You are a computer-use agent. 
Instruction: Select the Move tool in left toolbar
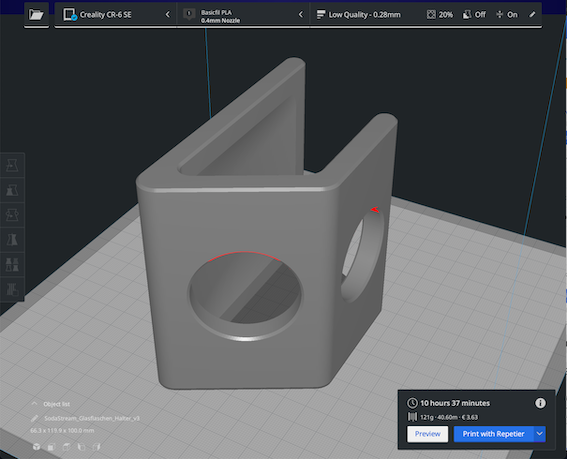(12, 165)
